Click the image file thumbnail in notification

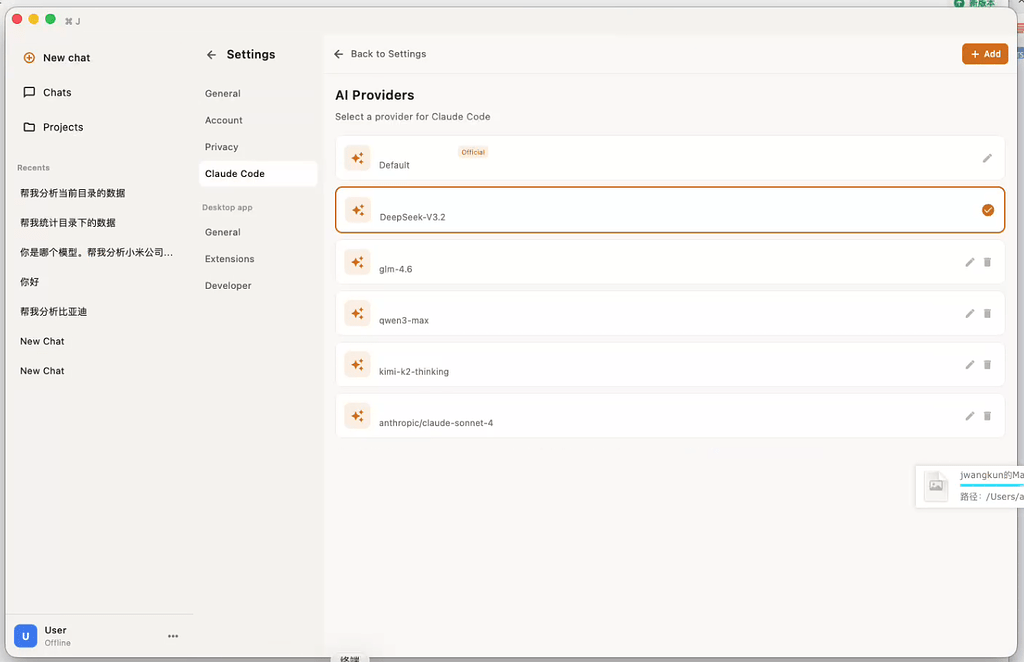[936, 486]
